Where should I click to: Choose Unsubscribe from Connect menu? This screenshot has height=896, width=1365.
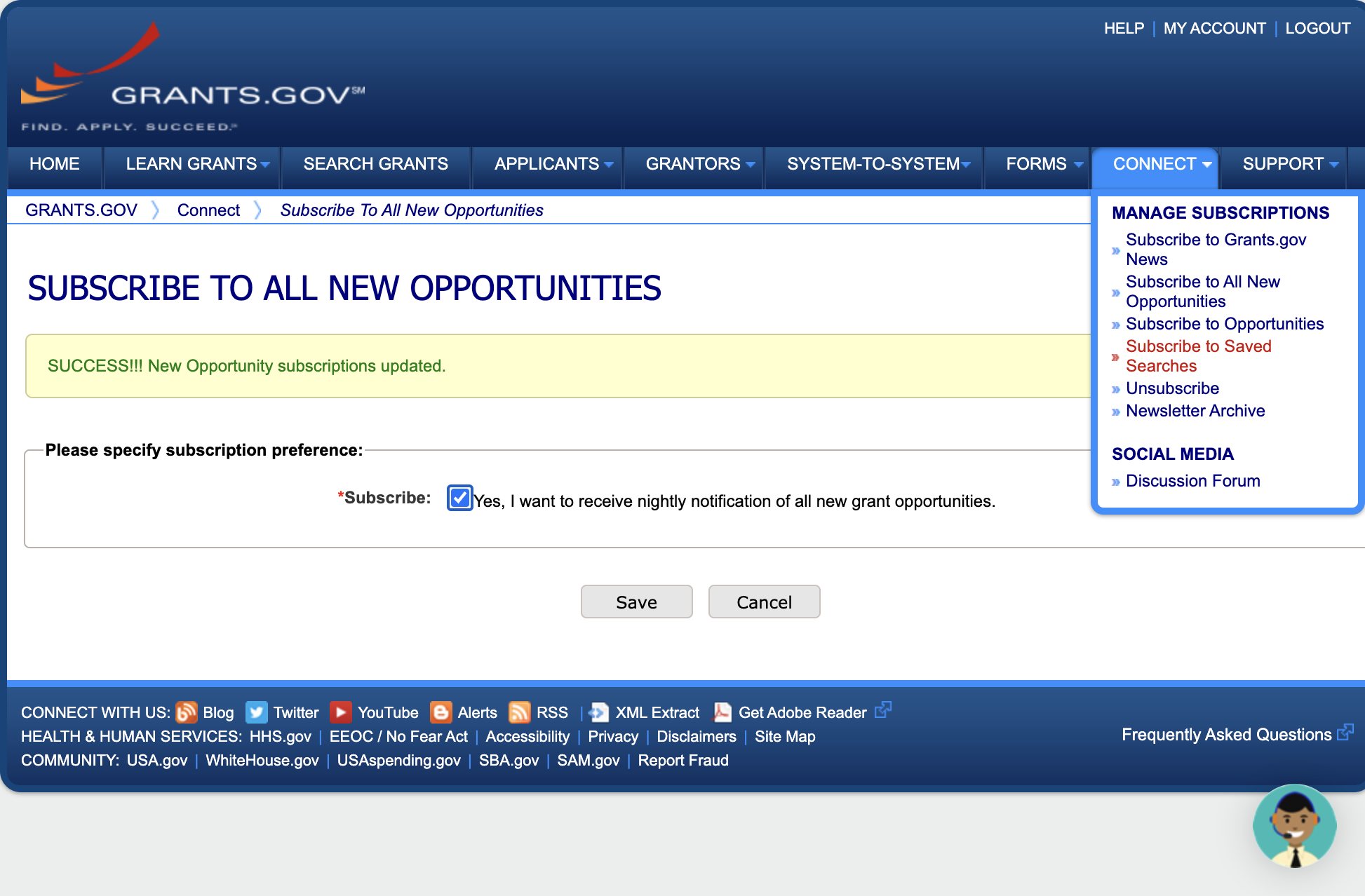(1172, 388)
